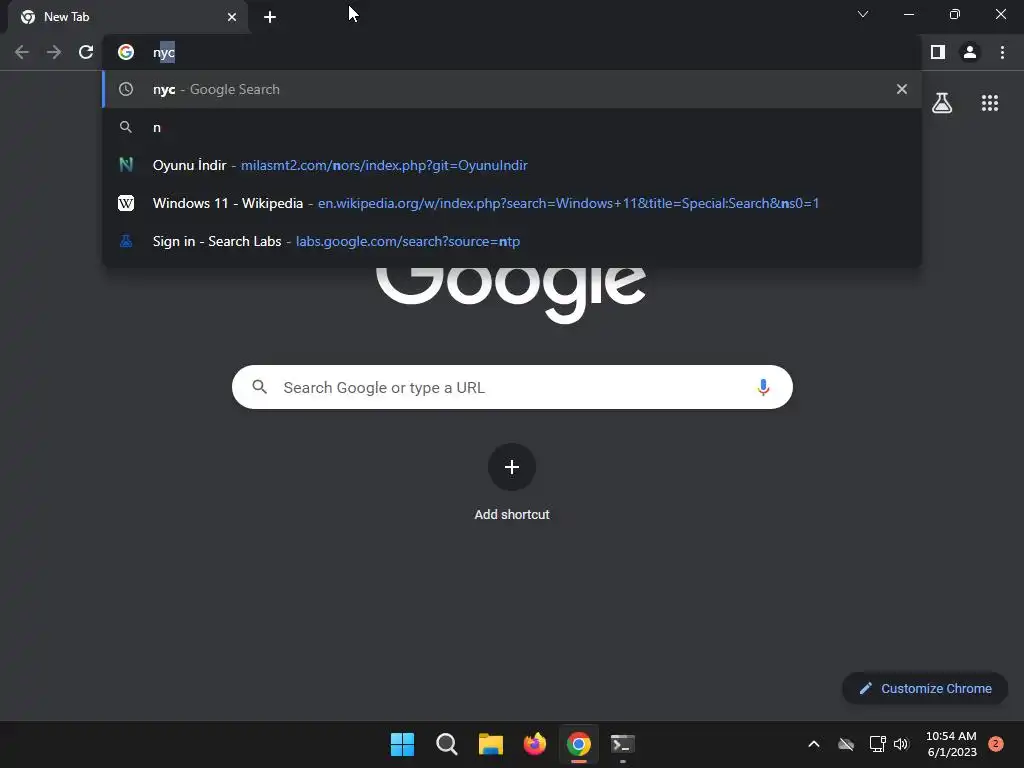Click the Search Google or type a URL box
This screenshot has height=768, width=1024.
(512, 387)
